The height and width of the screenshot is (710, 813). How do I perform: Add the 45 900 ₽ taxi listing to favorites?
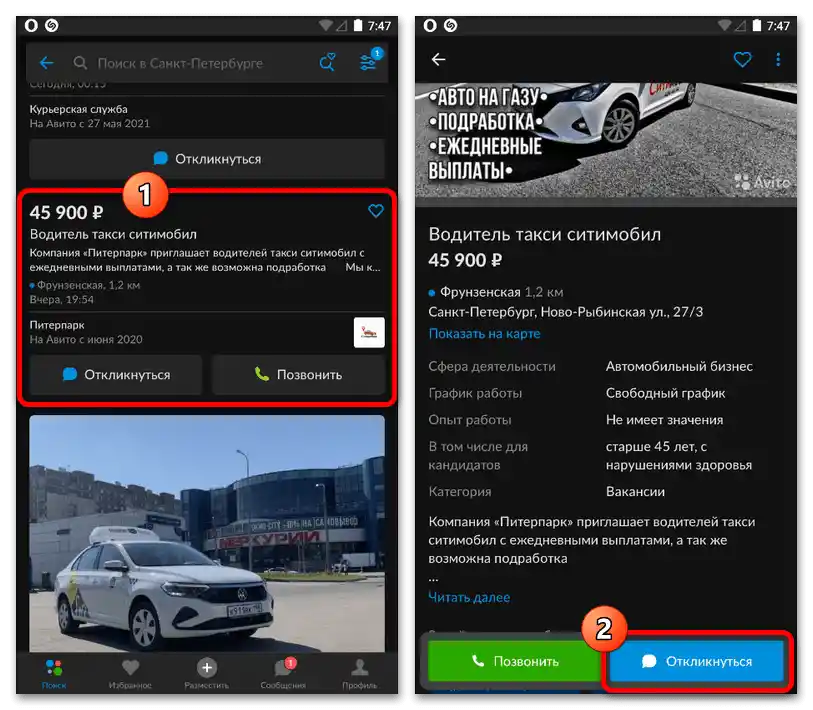[375, 211]
